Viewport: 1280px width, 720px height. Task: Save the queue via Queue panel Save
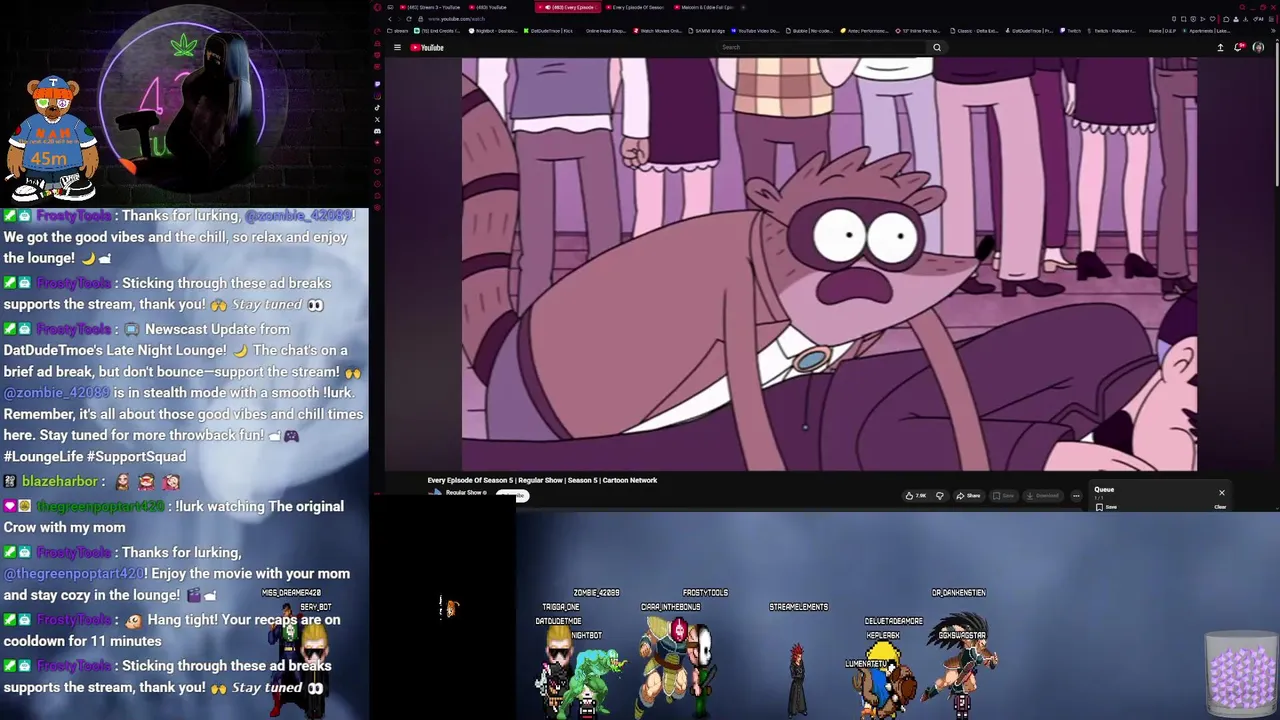click(x=1106, y=507)
